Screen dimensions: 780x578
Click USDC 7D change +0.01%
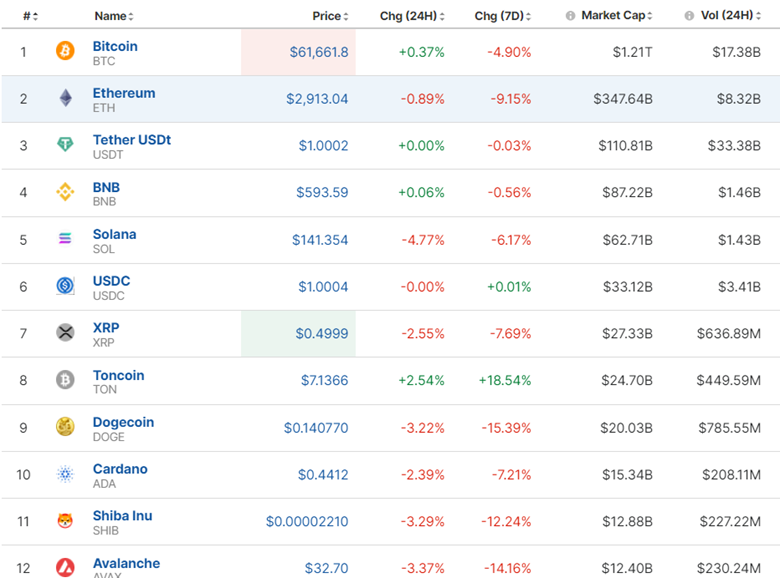coord(509,287)
